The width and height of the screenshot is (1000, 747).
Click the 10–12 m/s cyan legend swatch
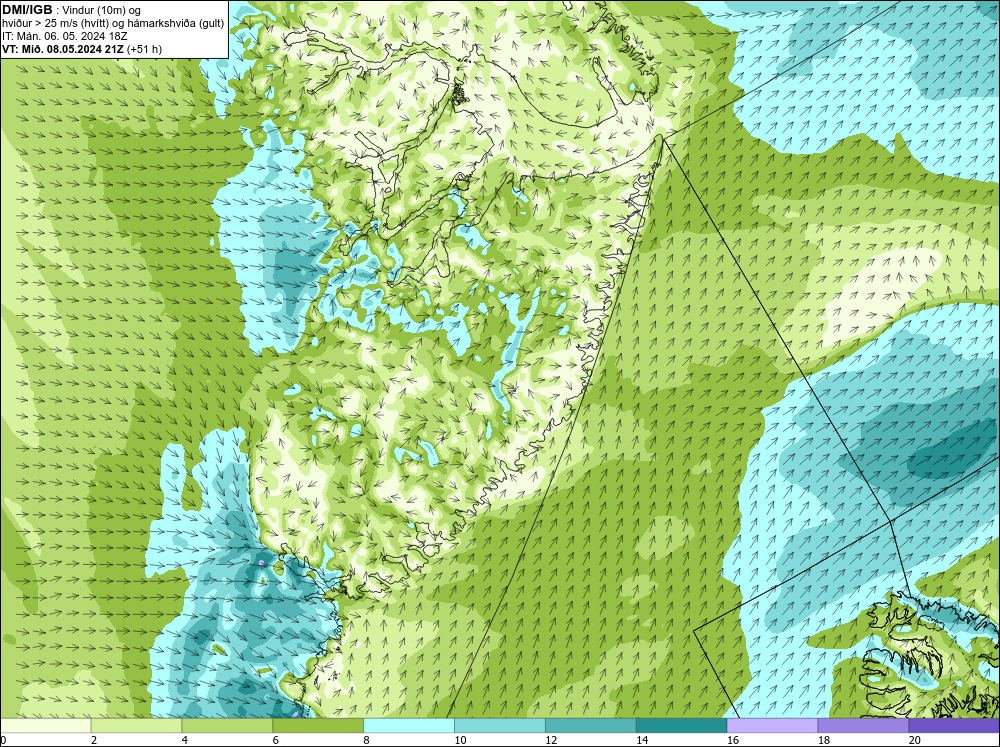click(x=499, y=725)
